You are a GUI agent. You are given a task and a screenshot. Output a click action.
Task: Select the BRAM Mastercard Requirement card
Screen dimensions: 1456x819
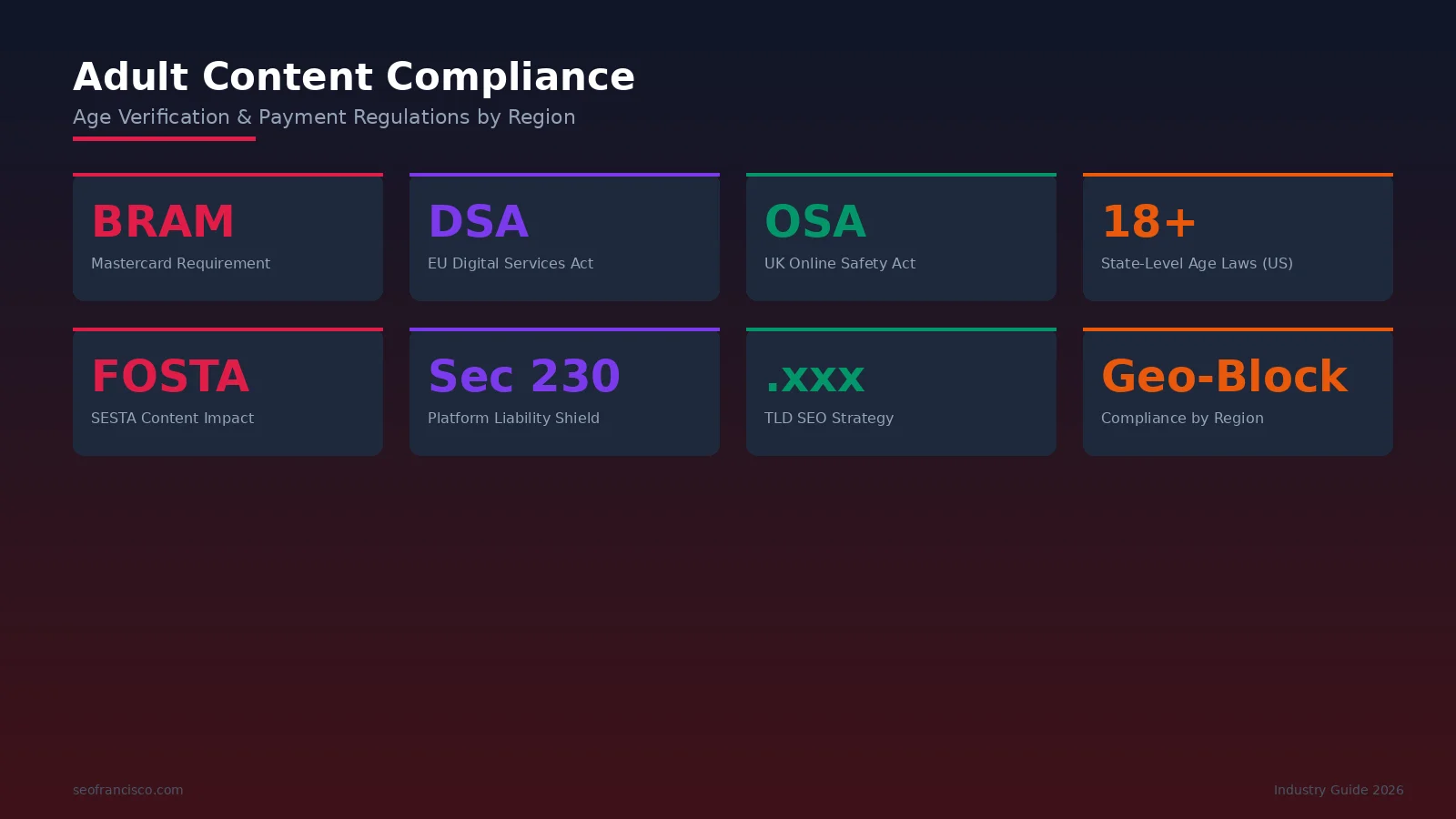(x=227, y=237)
